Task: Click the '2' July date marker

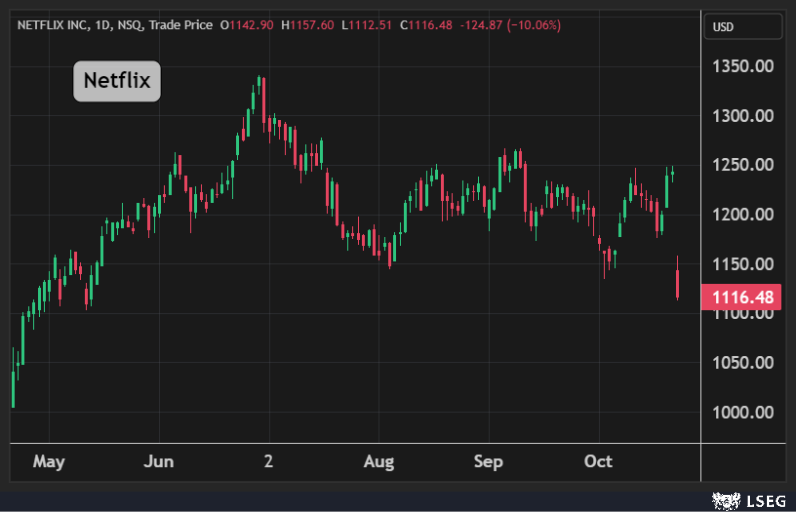Action: (x=268, y=462)
